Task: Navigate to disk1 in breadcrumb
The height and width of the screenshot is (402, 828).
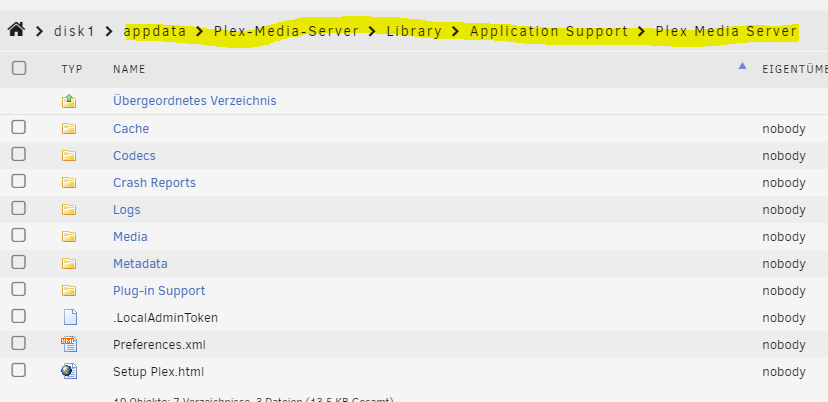Action: pos(74,31)
